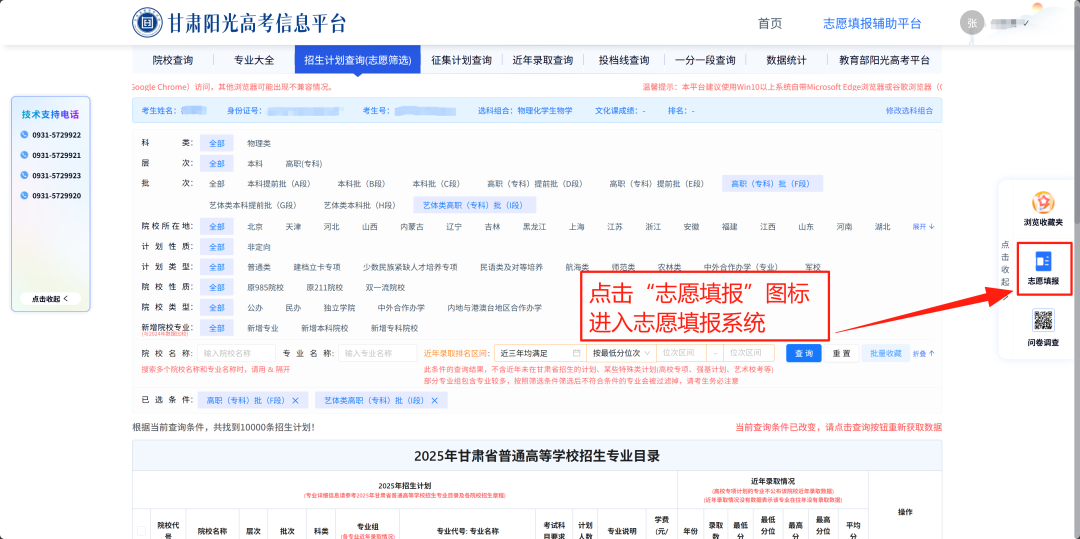Viewport: 1080px width, 539px height.
Task: Open the 近三年均满足 dropdown
Action: coord(540,353)
